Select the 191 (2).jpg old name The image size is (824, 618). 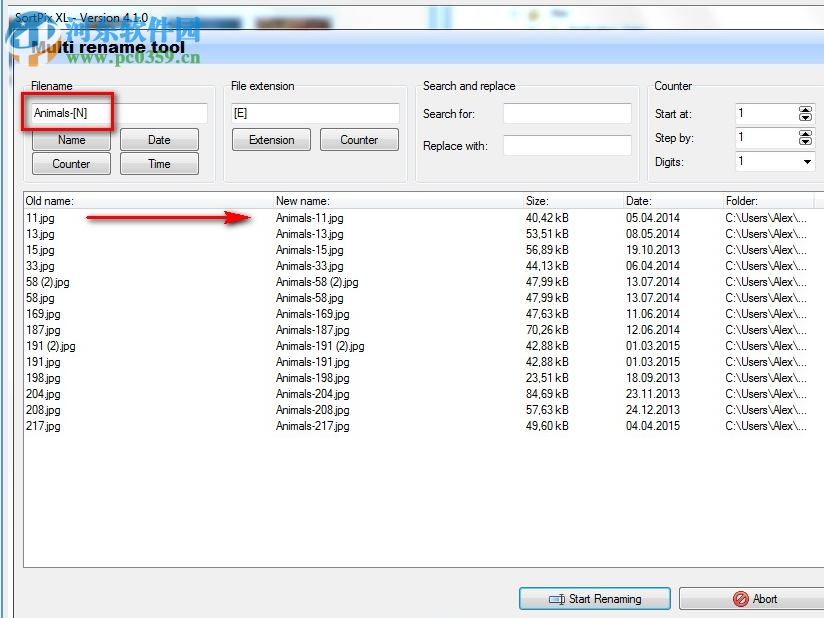coord(51,346)
